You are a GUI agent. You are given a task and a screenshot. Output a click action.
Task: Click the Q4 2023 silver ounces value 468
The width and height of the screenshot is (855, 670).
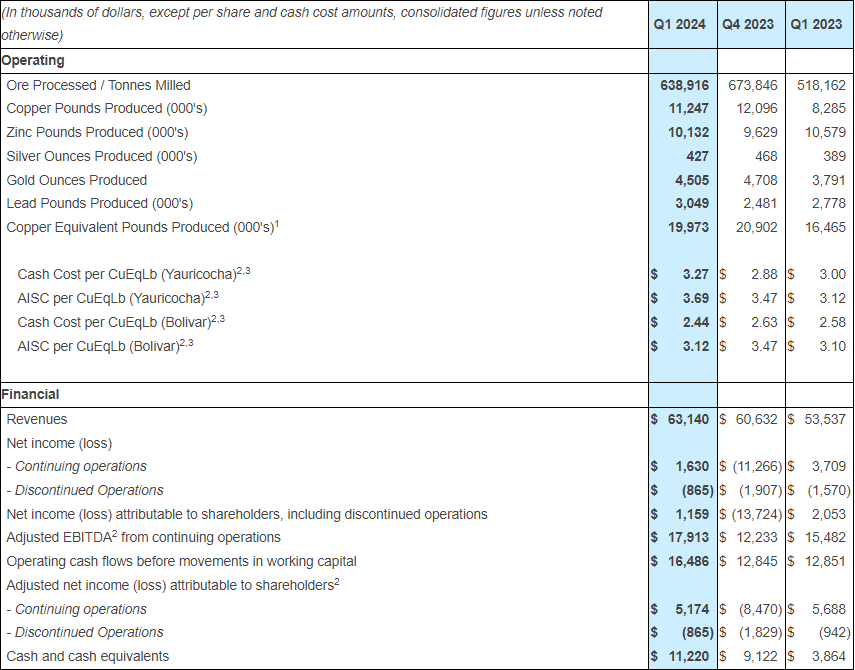pyautogui.click(x=764, y=157)
